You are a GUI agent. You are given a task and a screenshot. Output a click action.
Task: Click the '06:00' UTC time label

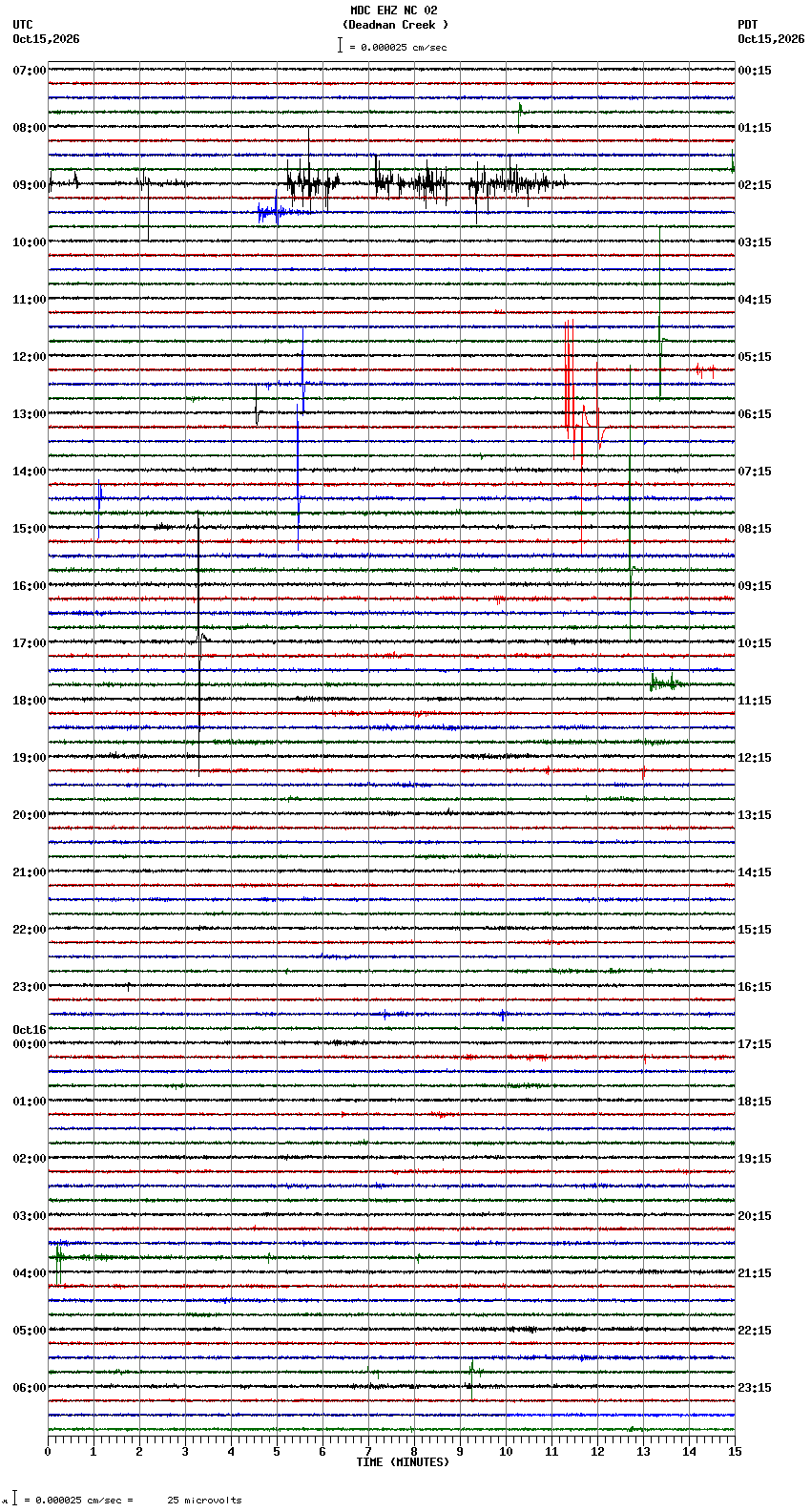pyautogui.click(x=30, y=1388)
